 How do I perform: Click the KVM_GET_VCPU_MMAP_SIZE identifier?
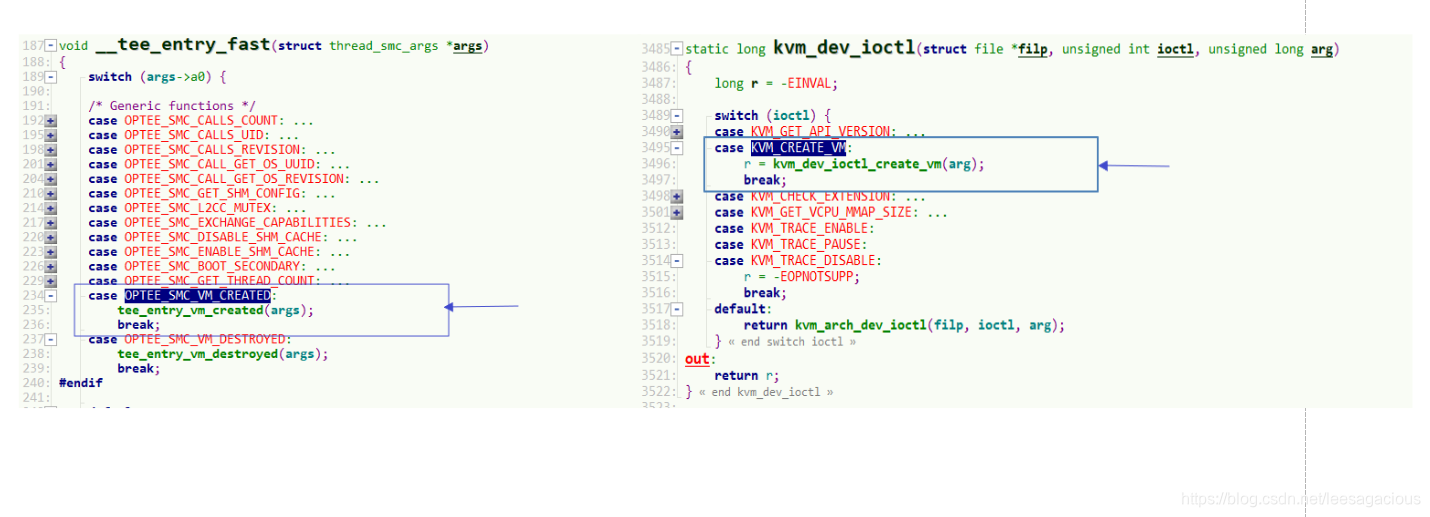point(831,212)
